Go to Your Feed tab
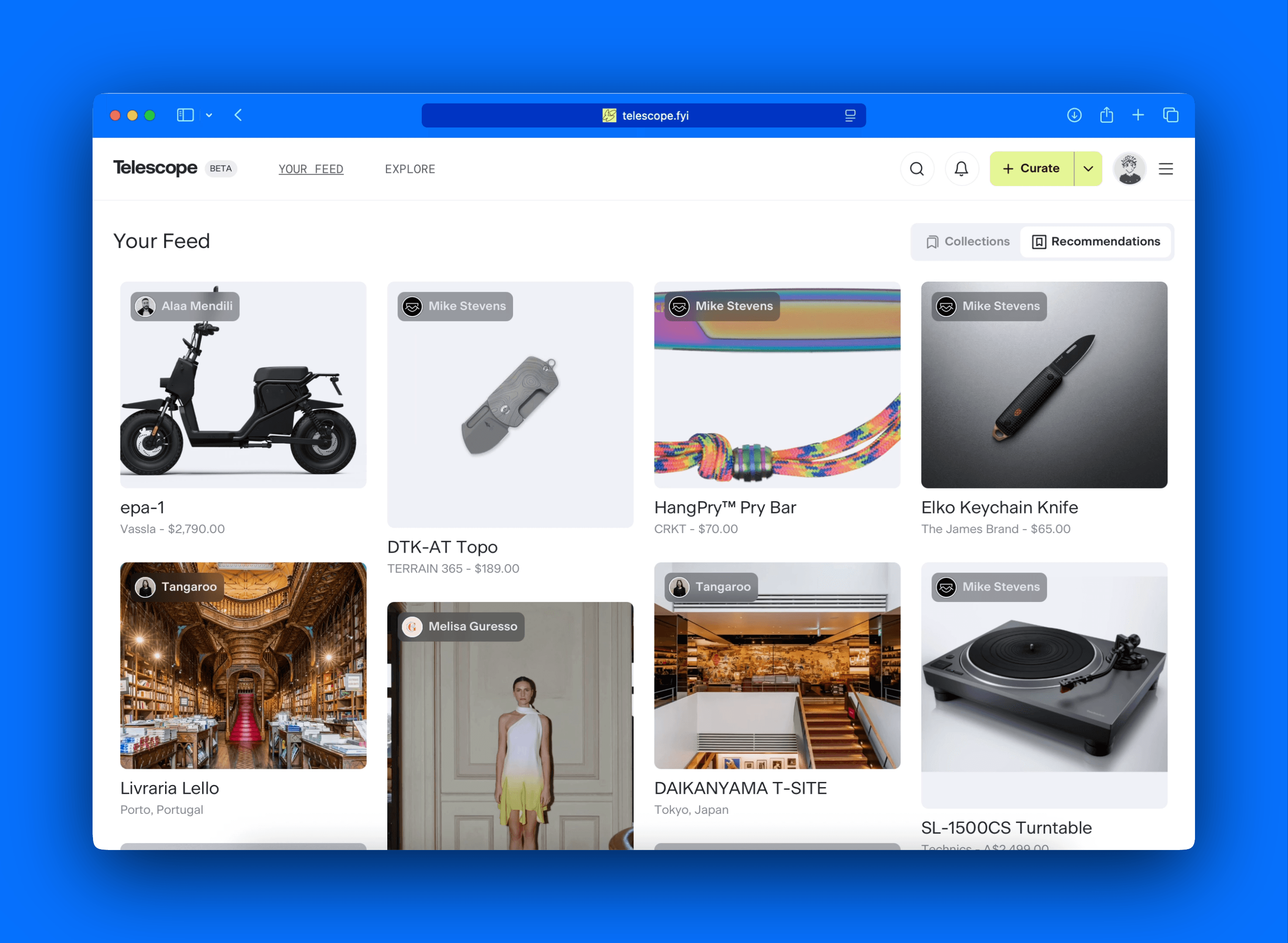1288x943 pixels. 310,169
